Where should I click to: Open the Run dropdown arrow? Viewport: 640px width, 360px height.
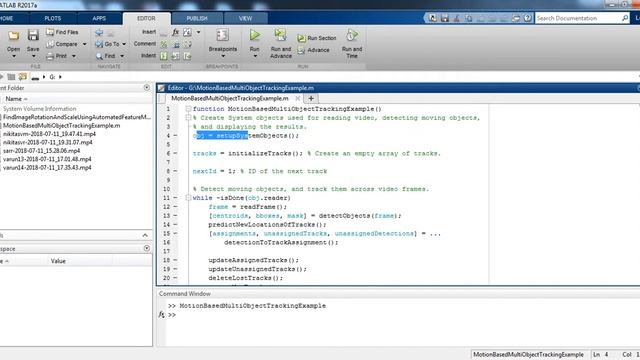pyautogui.click(x=255, y=56)
